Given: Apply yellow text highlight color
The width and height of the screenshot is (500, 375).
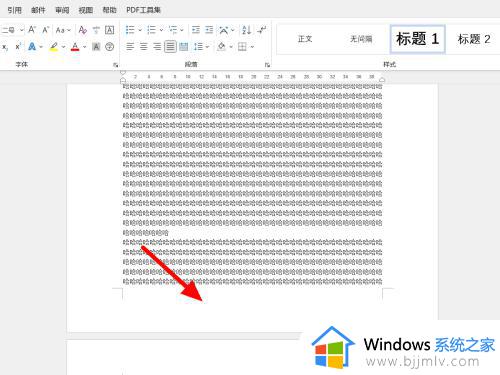Looking at the screenshot, I should click(x=54, y=47).
